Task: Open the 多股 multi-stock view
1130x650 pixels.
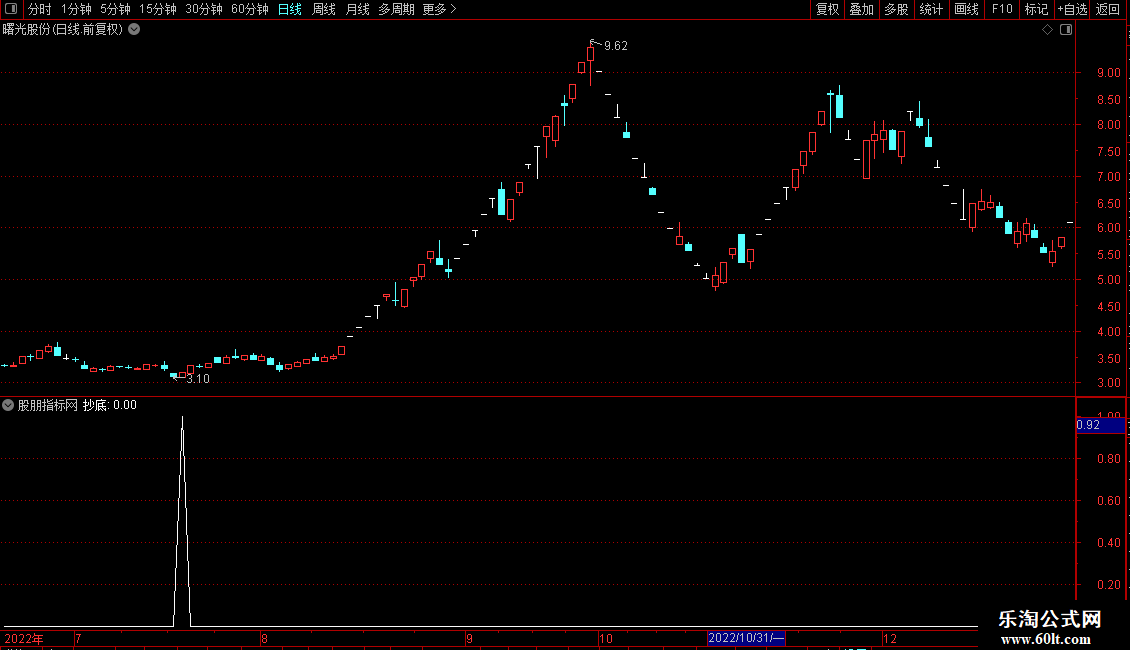Action: (x=896, y=9)
